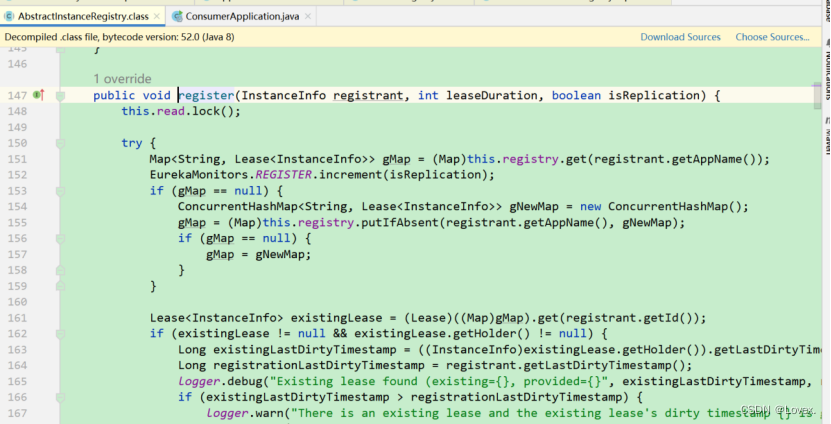Click line number 165 in the gutter
This screenshot has height=424, width=831.
(17, 382)
